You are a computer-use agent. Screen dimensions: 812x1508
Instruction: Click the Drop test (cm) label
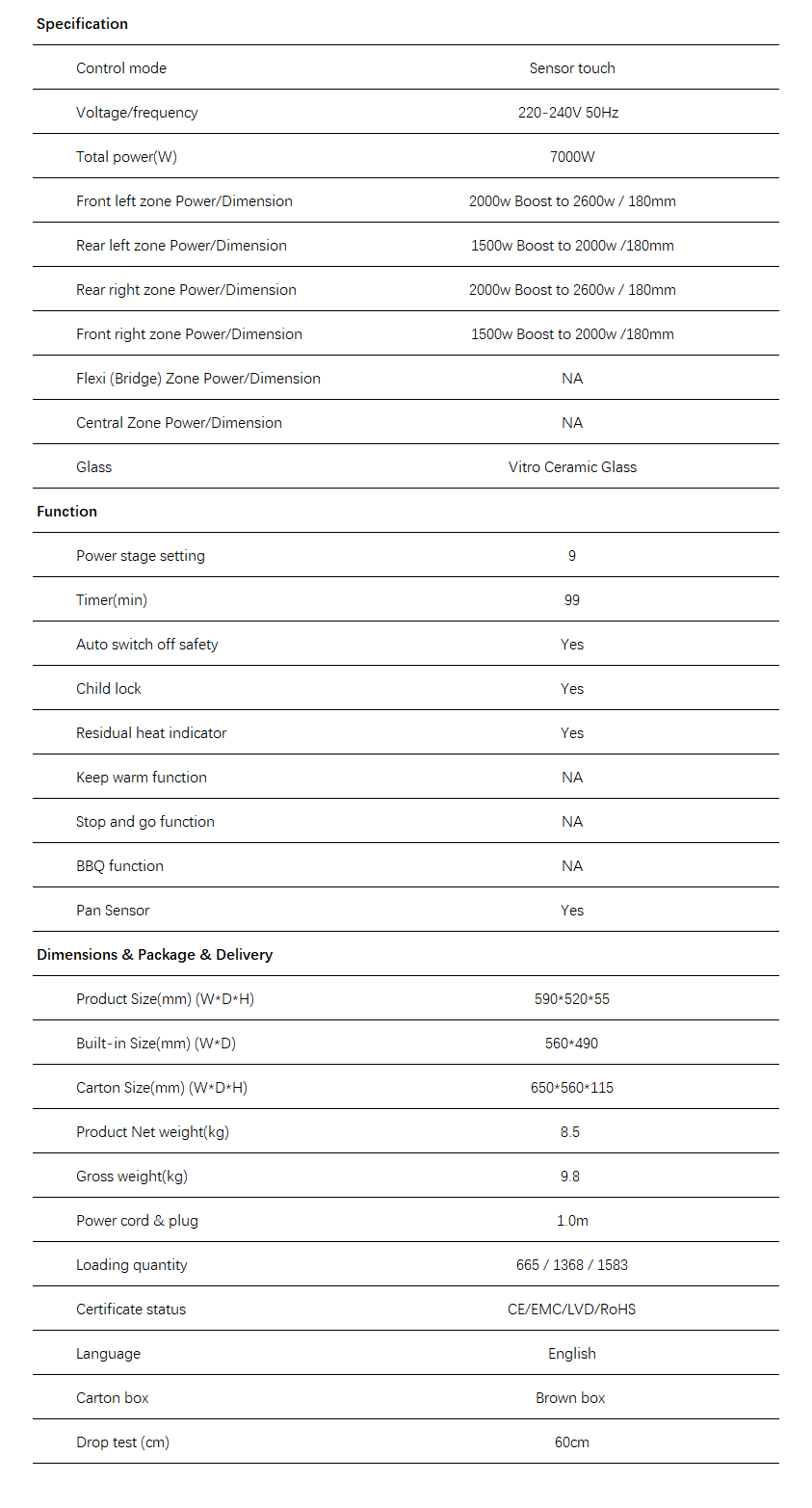[x=122, y=1442]
